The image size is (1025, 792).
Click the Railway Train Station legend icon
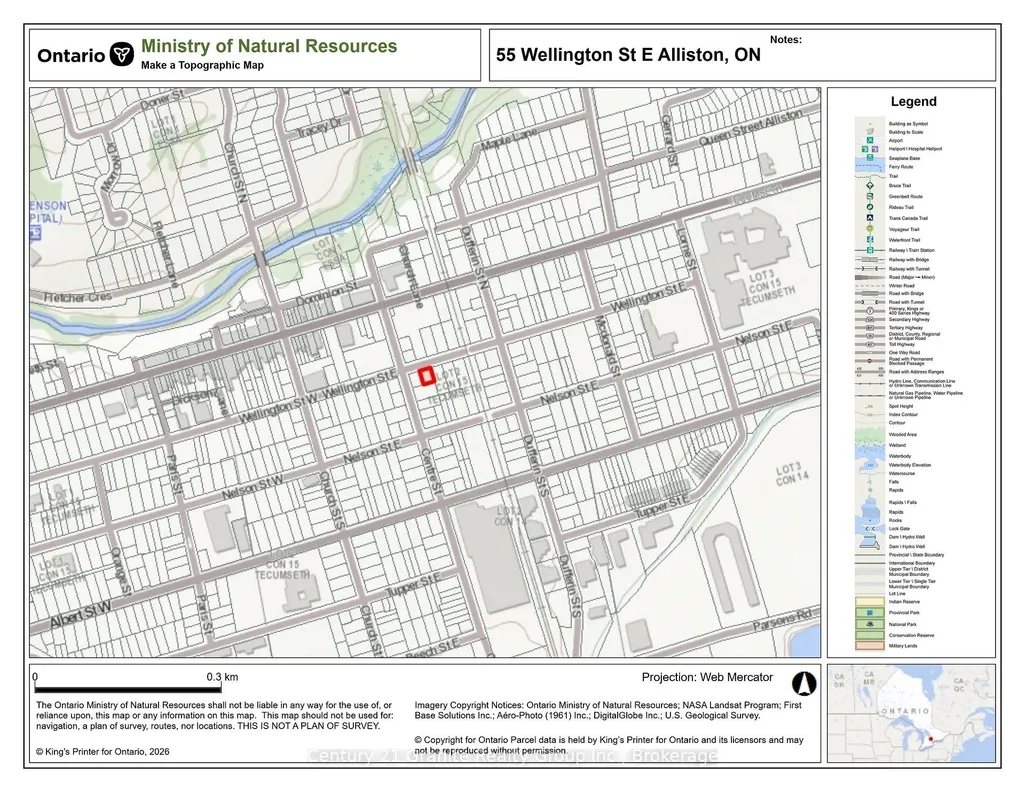click(870, 250)
